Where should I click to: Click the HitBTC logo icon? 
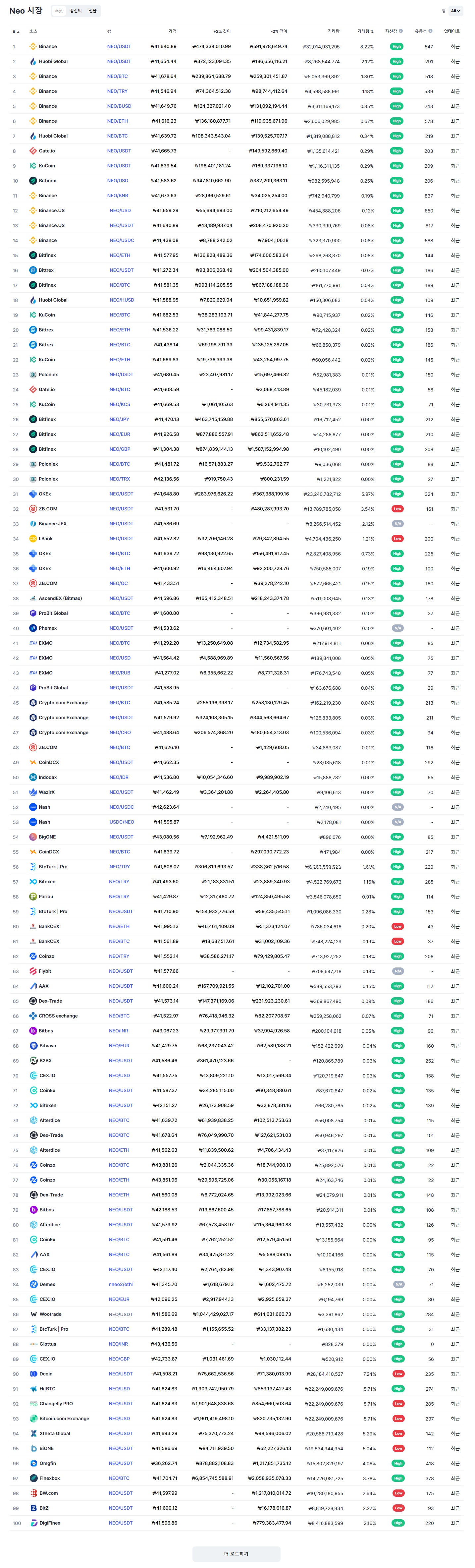coord(33,1388)
